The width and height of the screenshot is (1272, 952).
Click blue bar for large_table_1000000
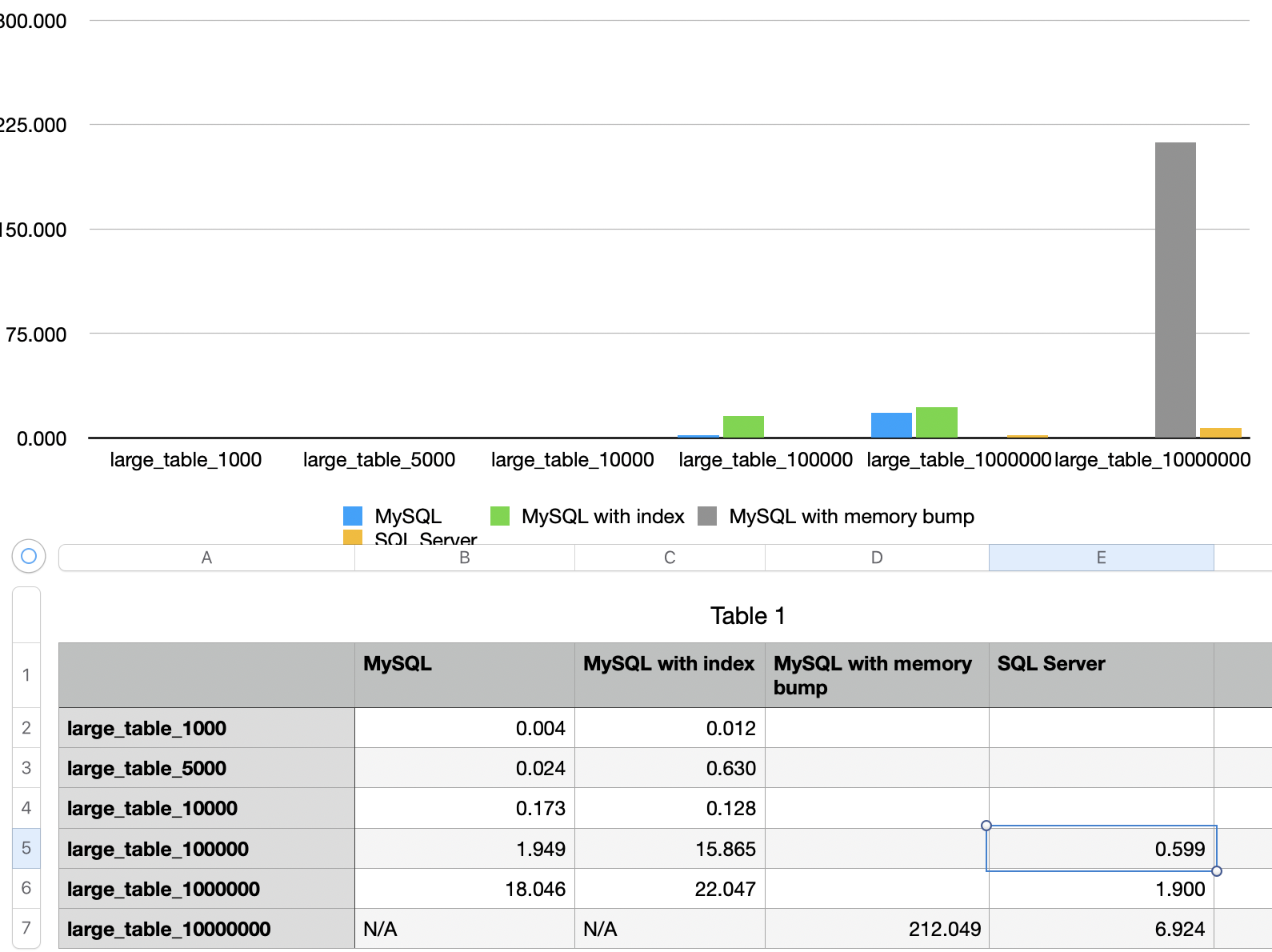point(891,425)
